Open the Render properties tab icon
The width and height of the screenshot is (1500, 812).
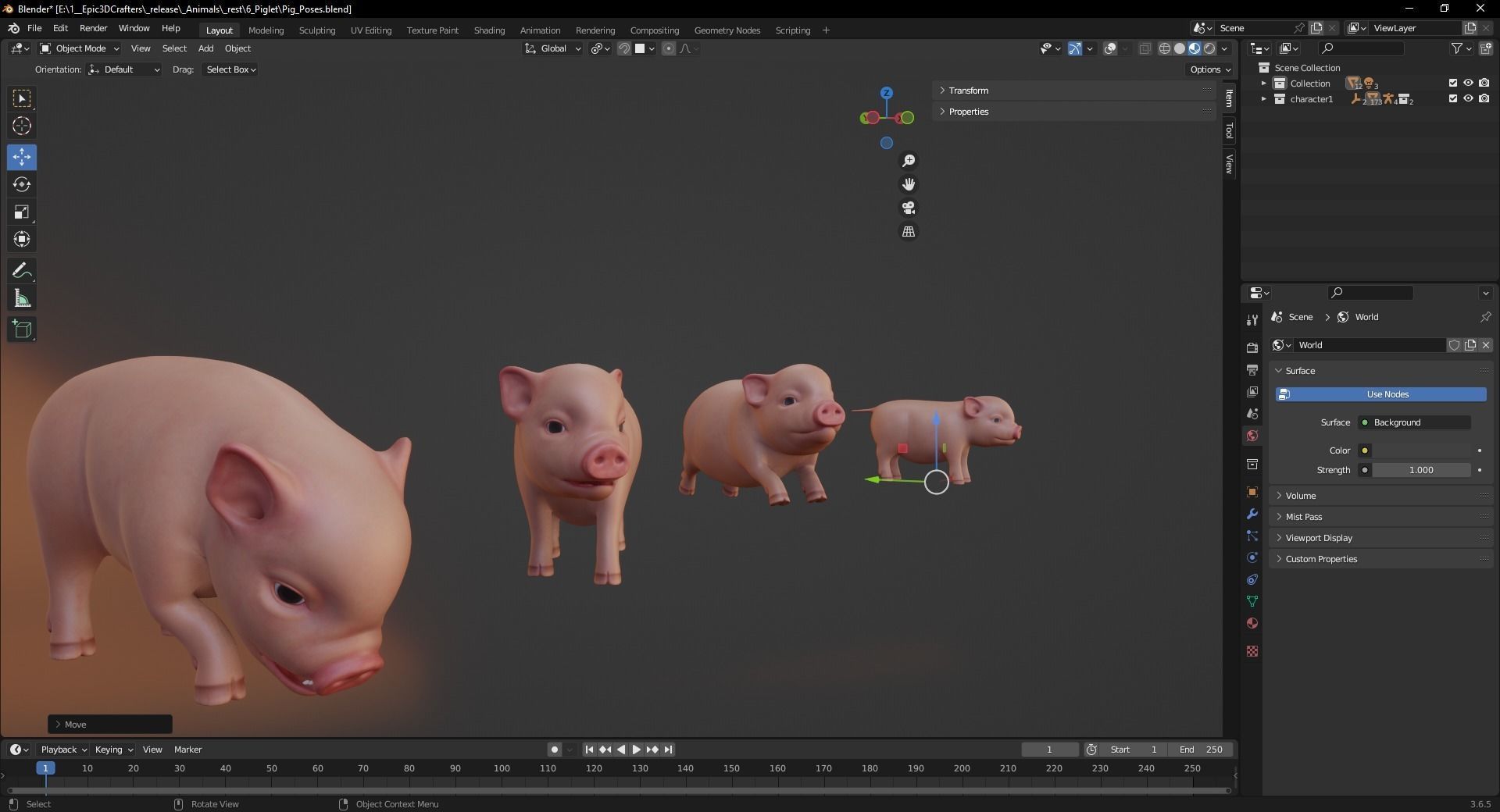pyautogui.click(x=1252, y=347)
